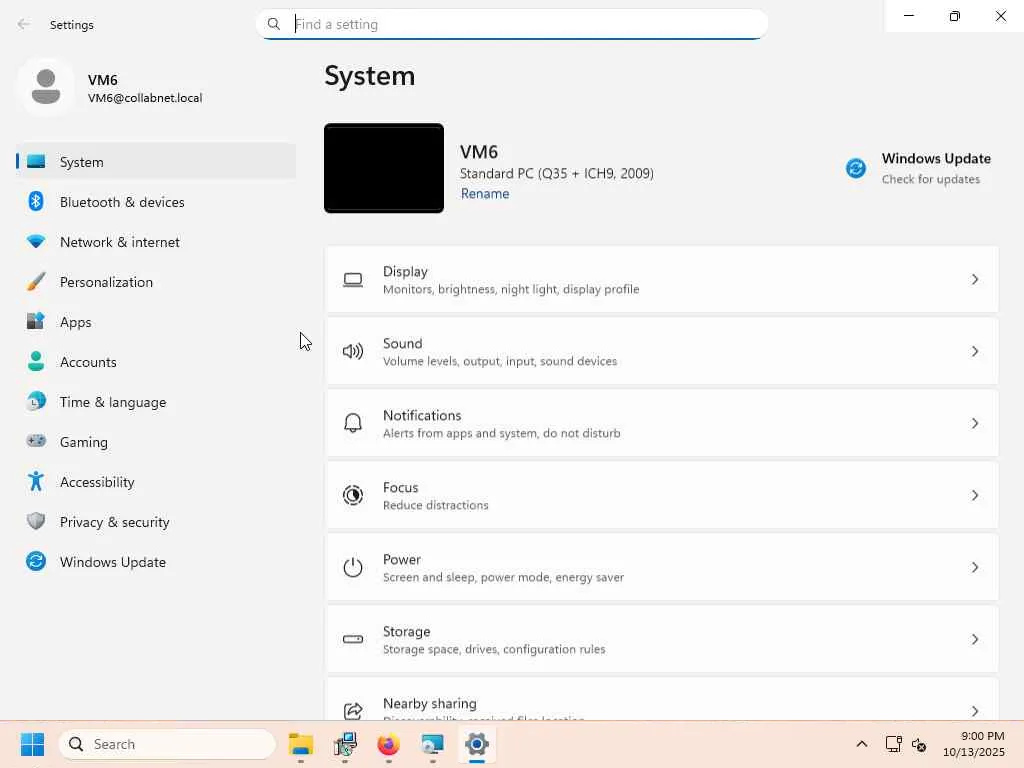Click the Personalization paintbrush icon
The image size is (1024, 768).
click(x=36, y=281)
